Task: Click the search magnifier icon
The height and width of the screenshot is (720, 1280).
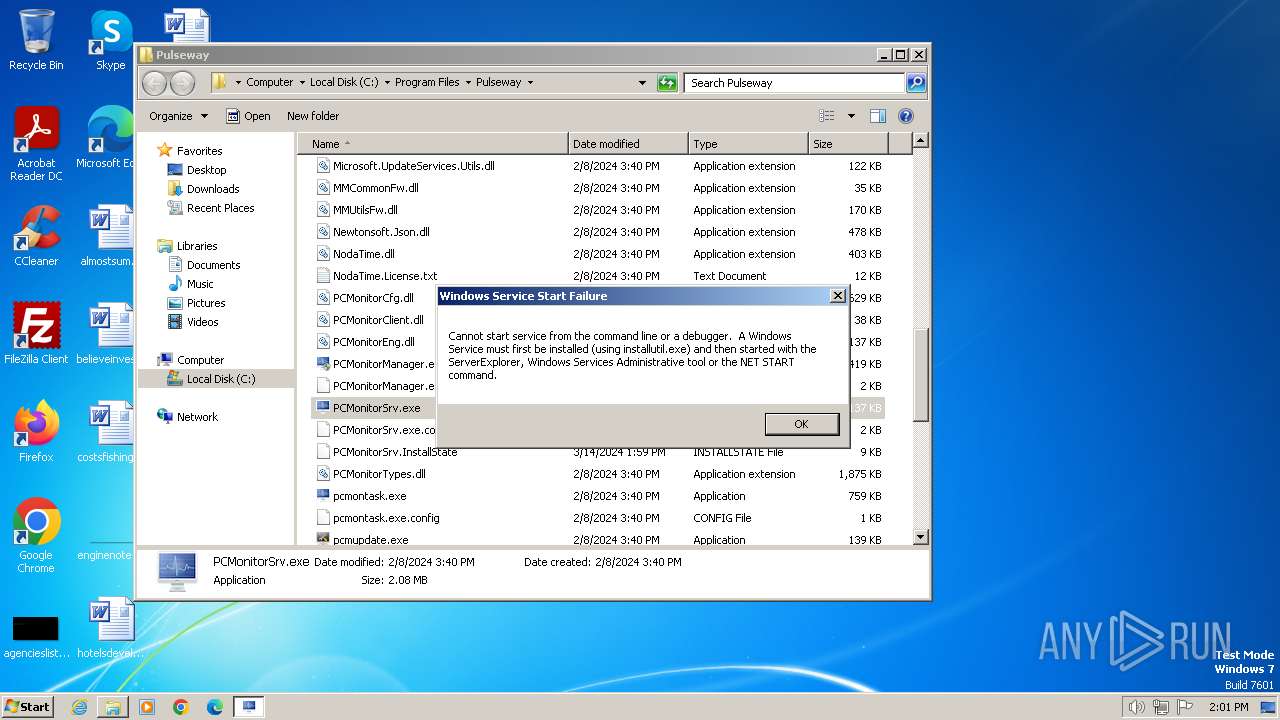Action: [x=915, y=83]
